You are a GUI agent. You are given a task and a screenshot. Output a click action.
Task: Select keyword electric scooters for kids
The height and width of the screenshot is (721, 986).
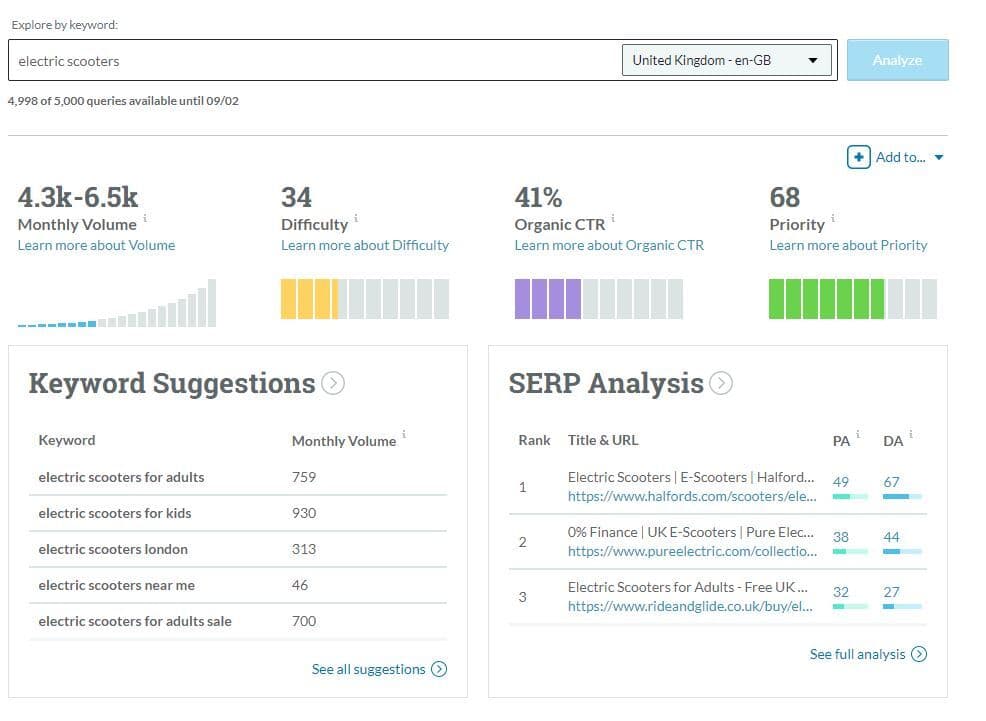(x=115, y=513)
